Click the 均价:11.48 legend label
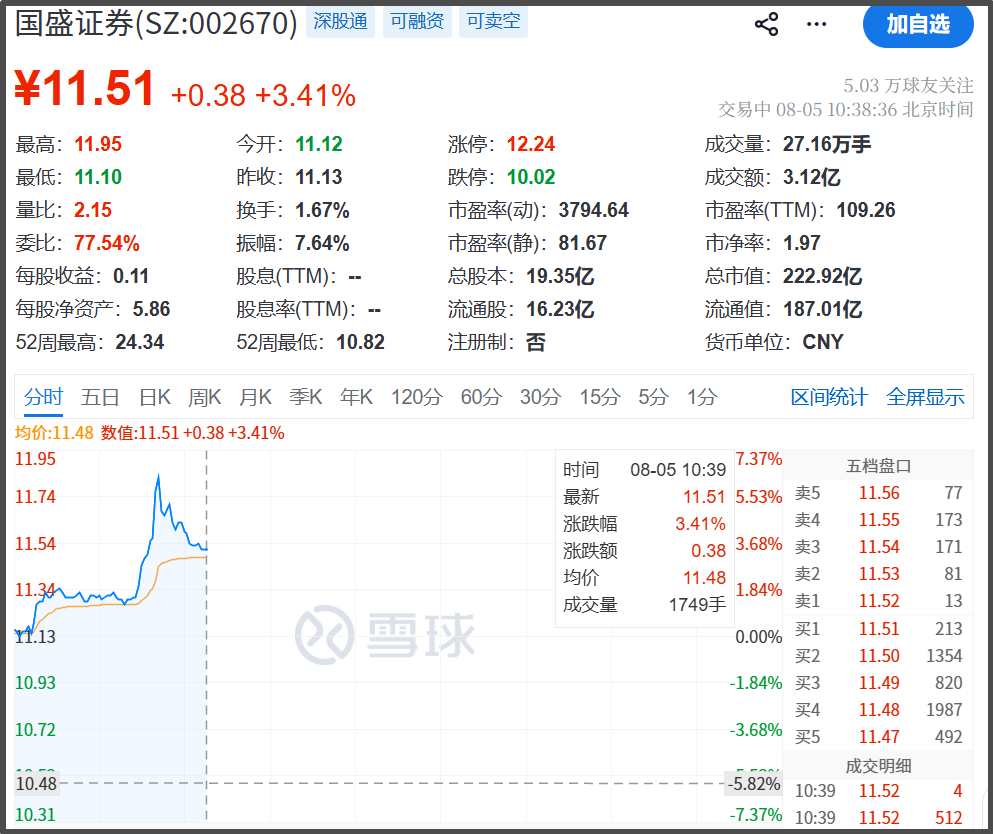 click(x=54, y=433)
